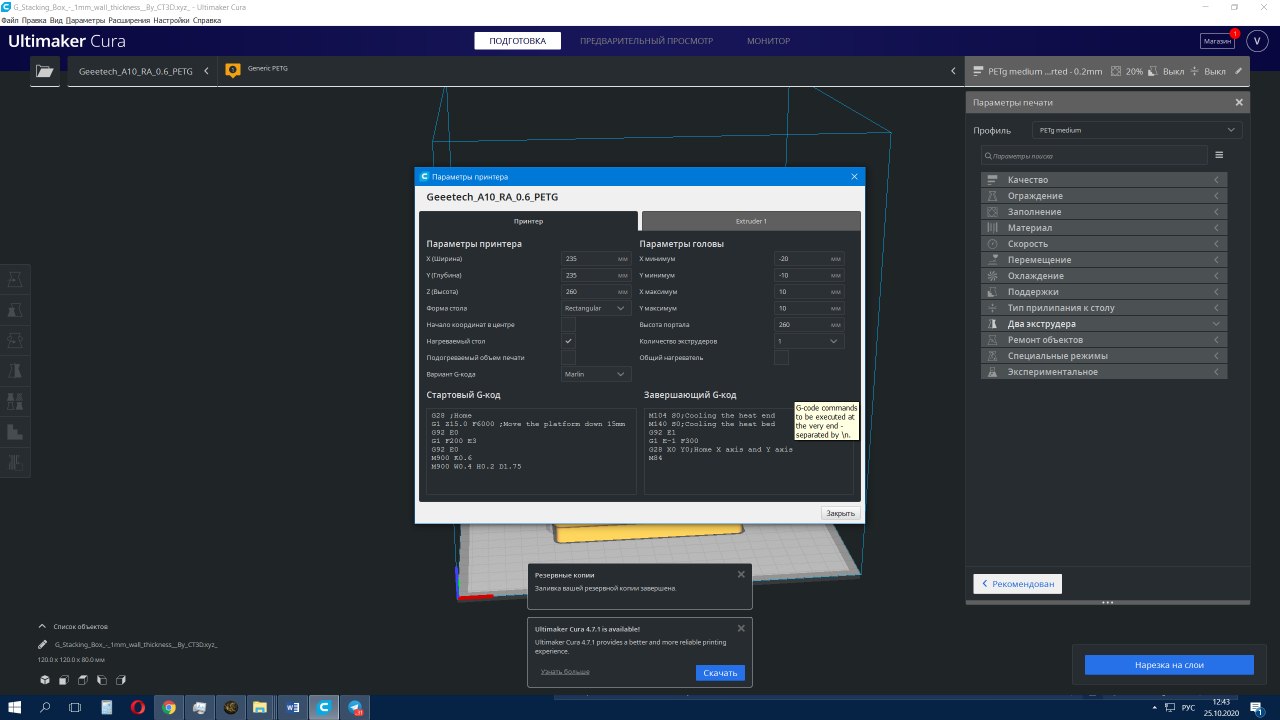This screenshot has height=720, width=1280.
Task: Select the Move tool in left toolbar
Action: click(15, 278)
